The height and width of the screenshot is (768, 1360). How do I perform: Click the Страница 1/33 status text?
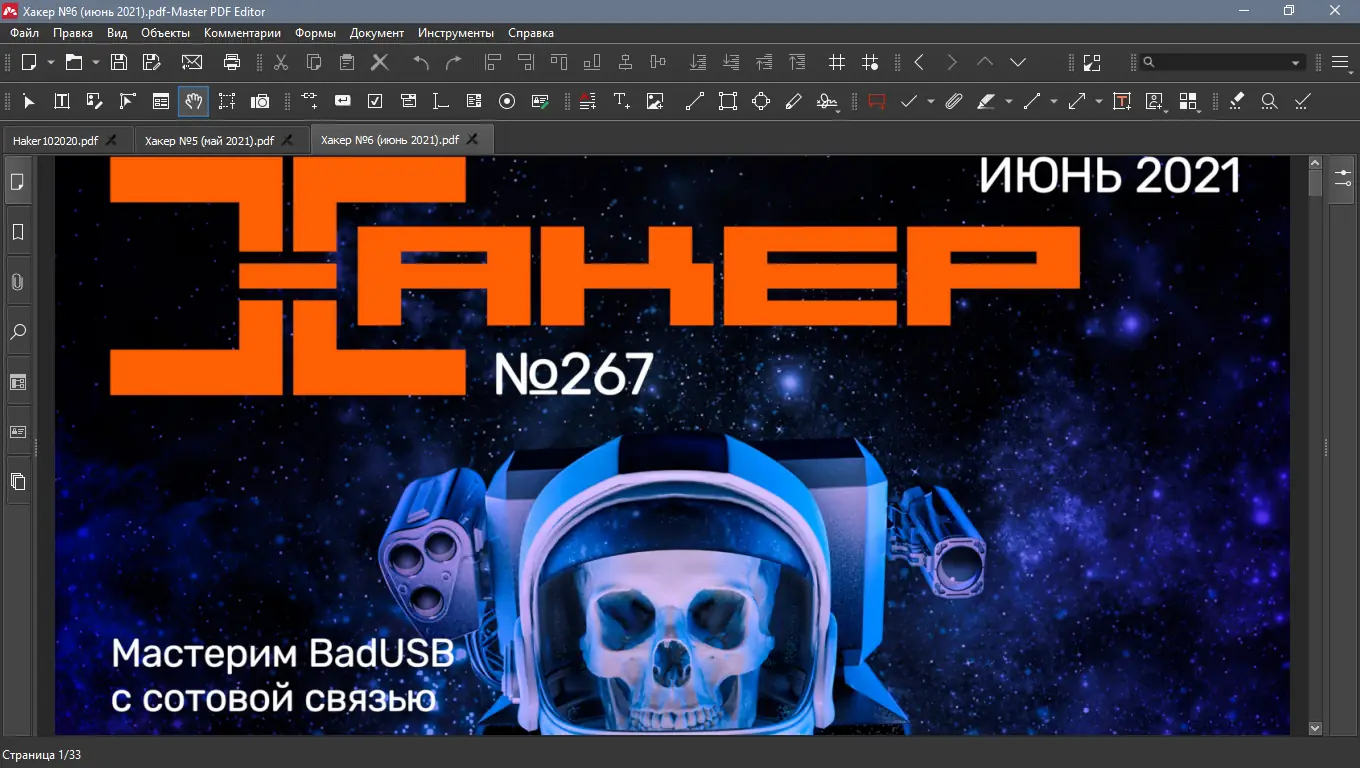click(41, 755)
